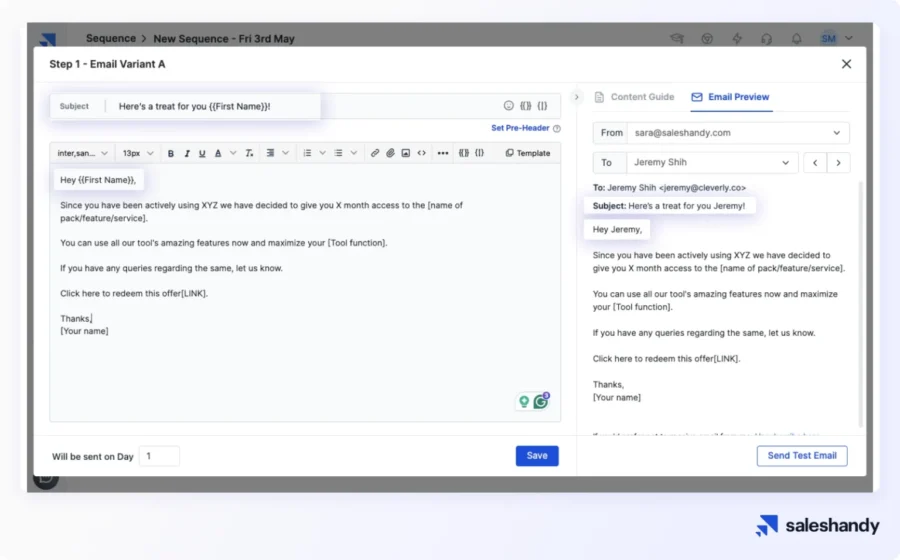This screenshot has height=560, width=900.
Task: Click the Set Pre-Header link
Action: click(x=519, y=128)
